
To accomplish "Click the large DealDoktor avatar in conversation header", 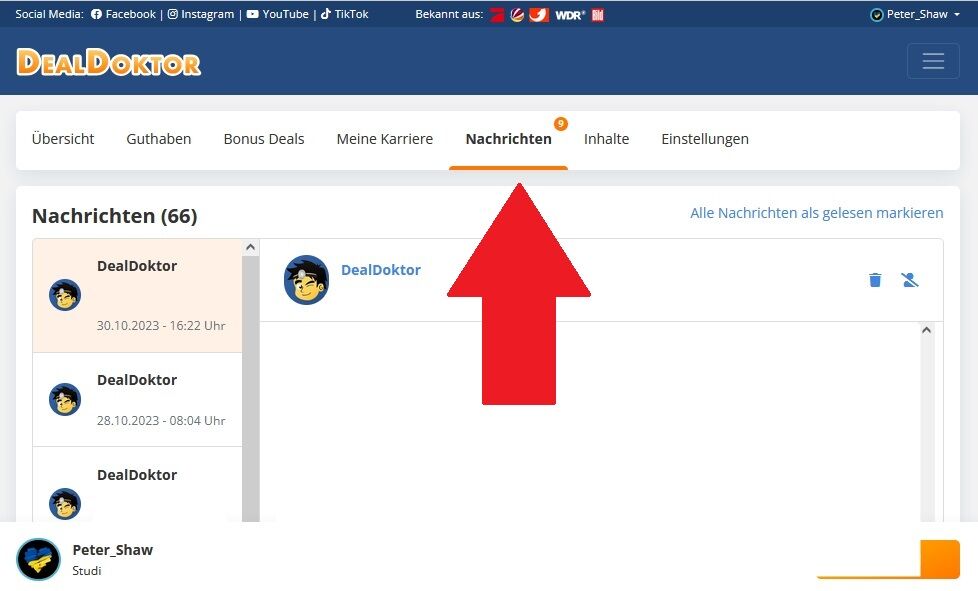I will click(x=306, y=280).
